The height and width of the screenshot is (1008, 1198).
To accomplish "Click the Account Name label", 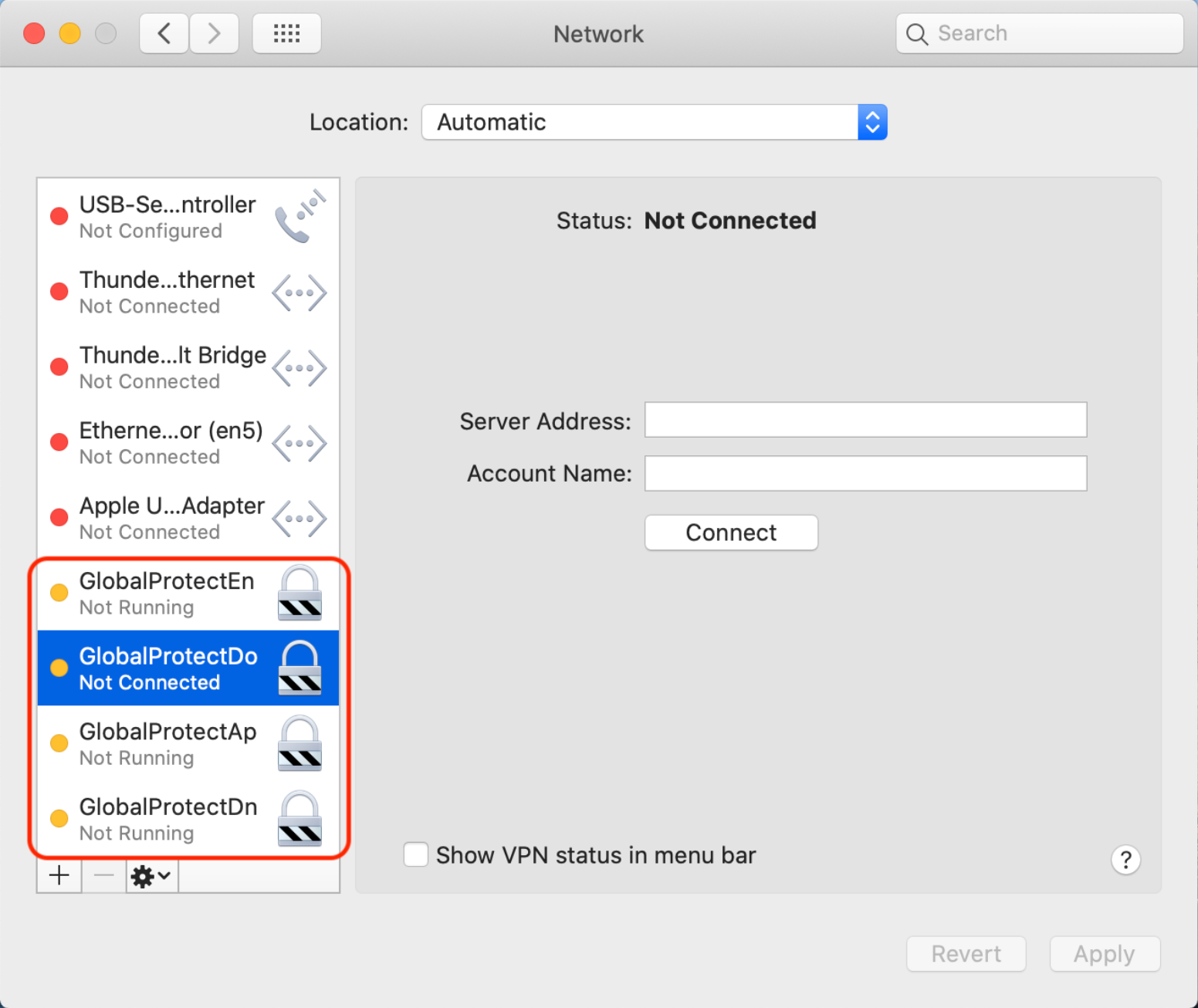I will pyautogui.click(x=550, y=473).
